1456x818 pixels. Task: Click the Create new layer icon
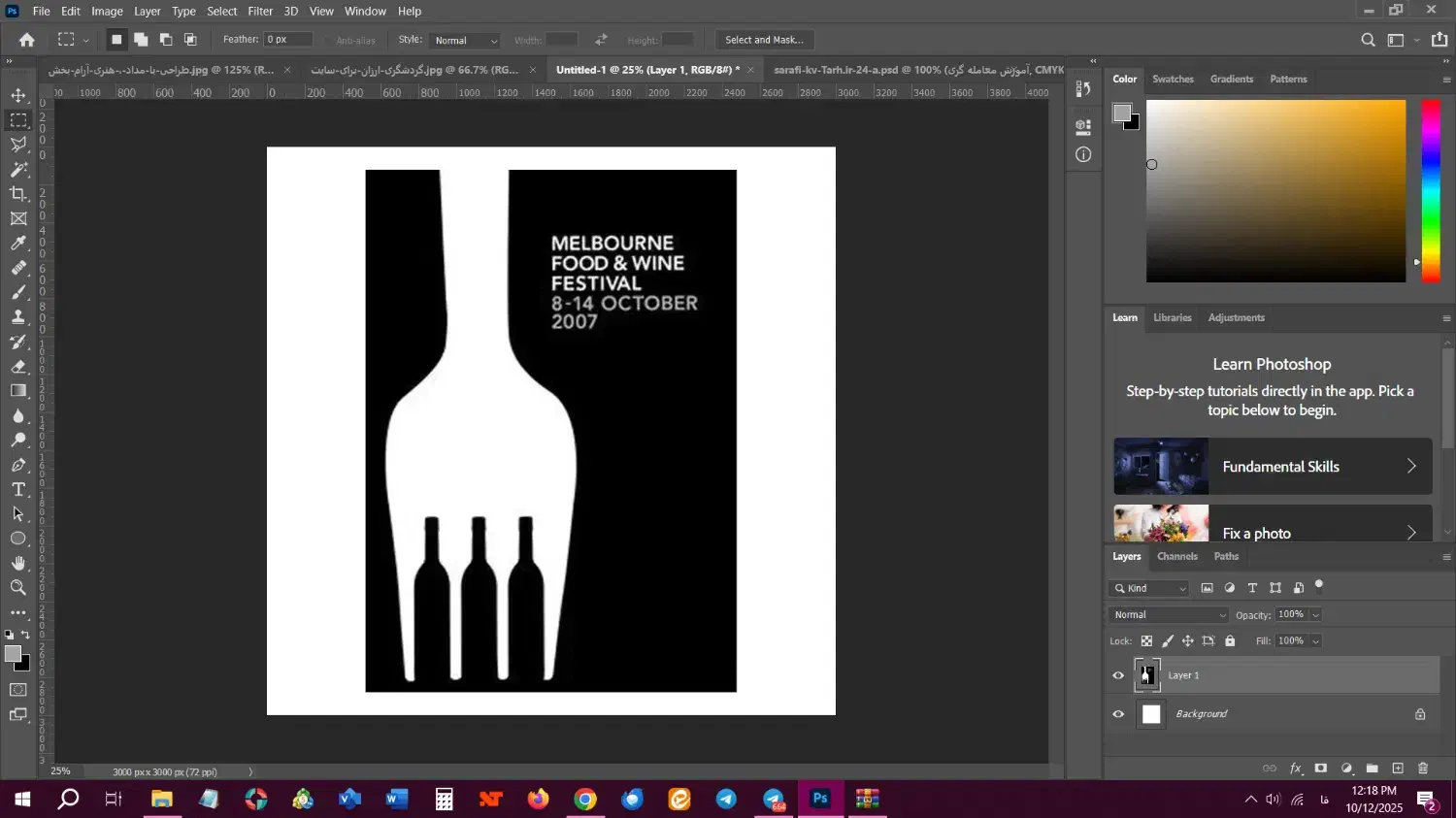pos(1398,769)
